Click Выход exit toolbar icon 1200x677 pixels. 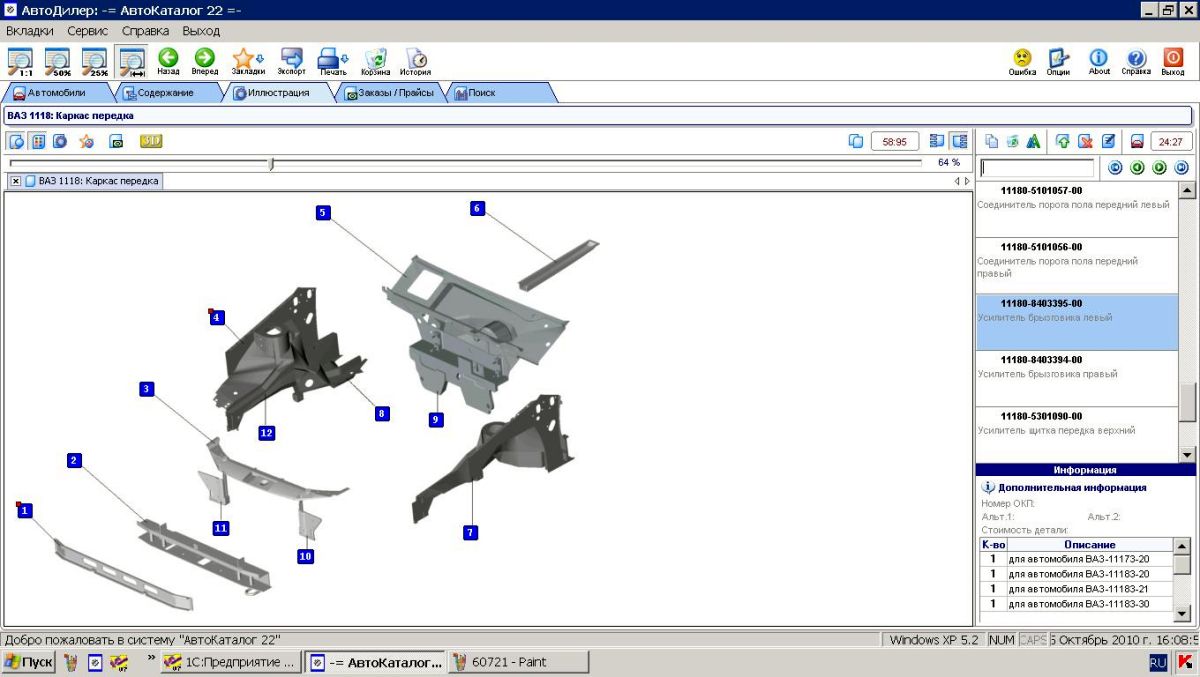(x=1174, y=62)
